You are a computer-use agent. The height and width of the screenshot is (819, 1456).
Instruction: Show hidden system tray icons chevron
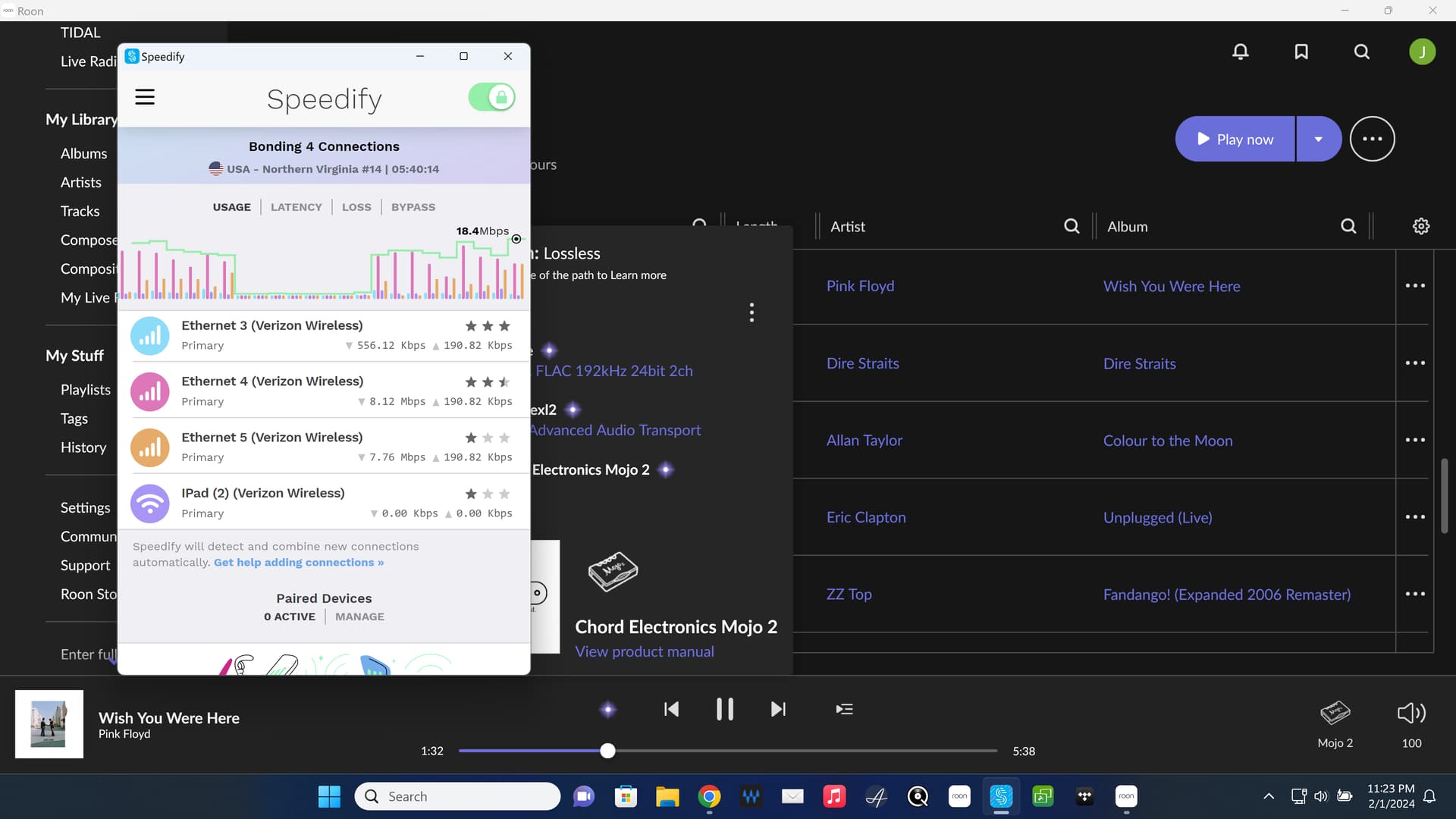(x=1269, y=796)
